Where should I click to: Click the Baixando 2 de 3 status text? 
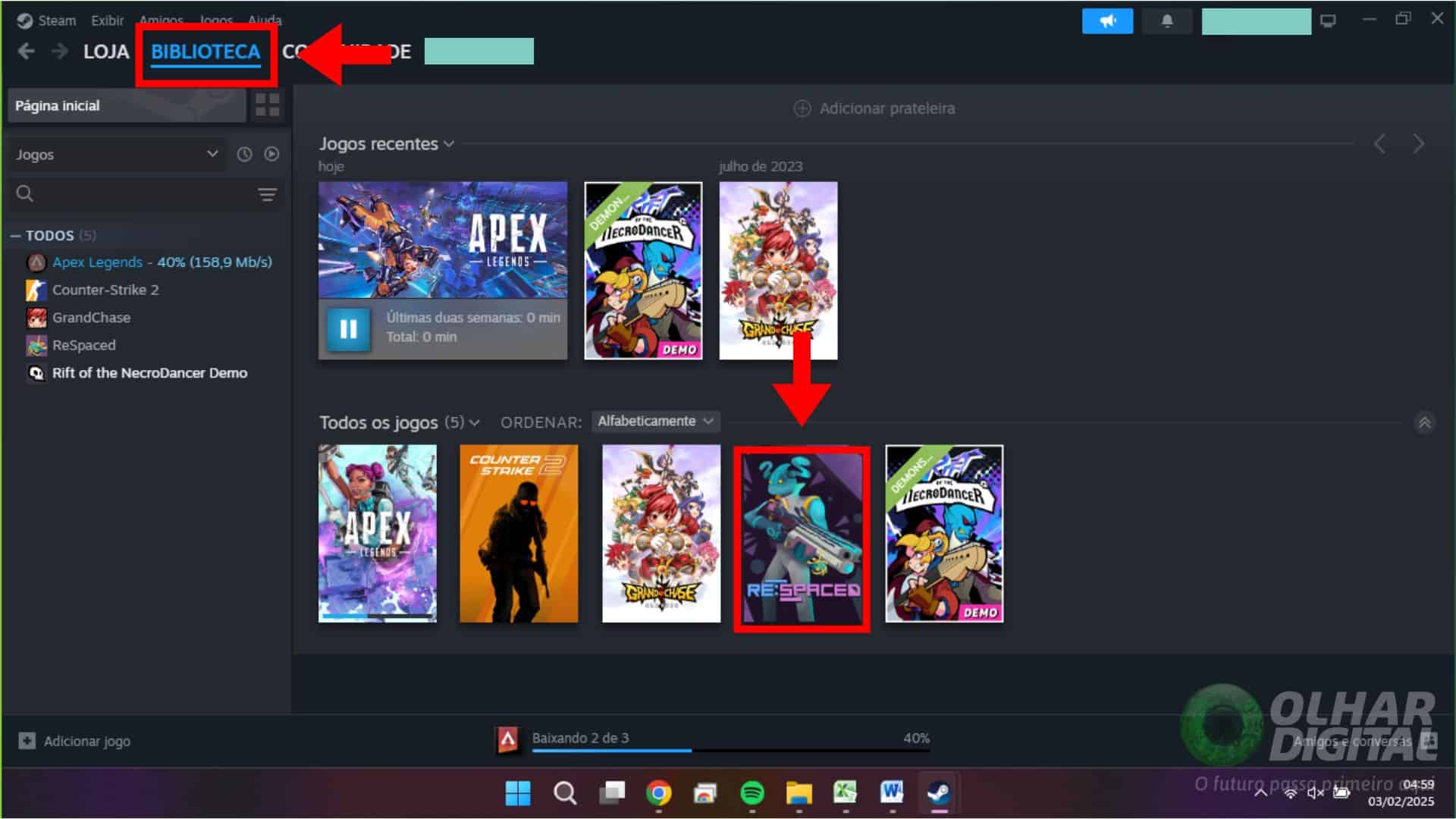[x=580, y=738]
